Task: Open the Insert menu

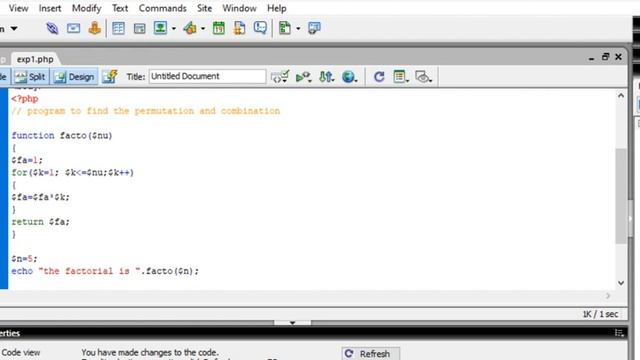Action: (50, 8)
